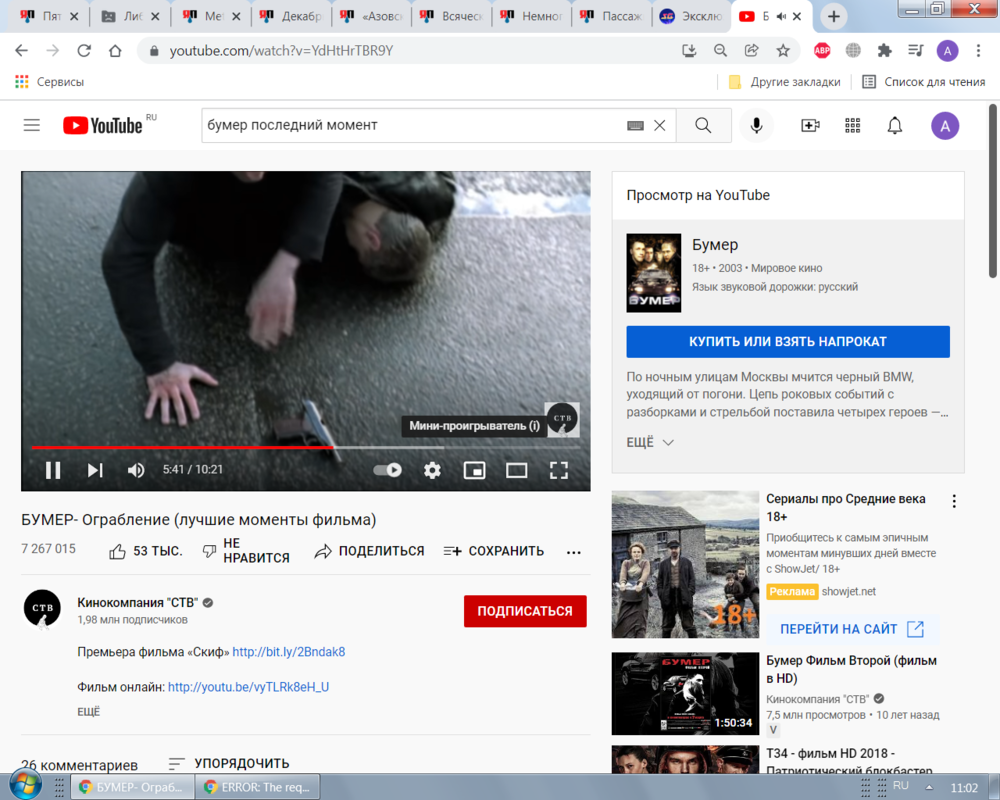Open Кинокомпания "СТВ" channel avatar
The height and width of the screenshot is (800, 1000).
(x=42, y=609)
